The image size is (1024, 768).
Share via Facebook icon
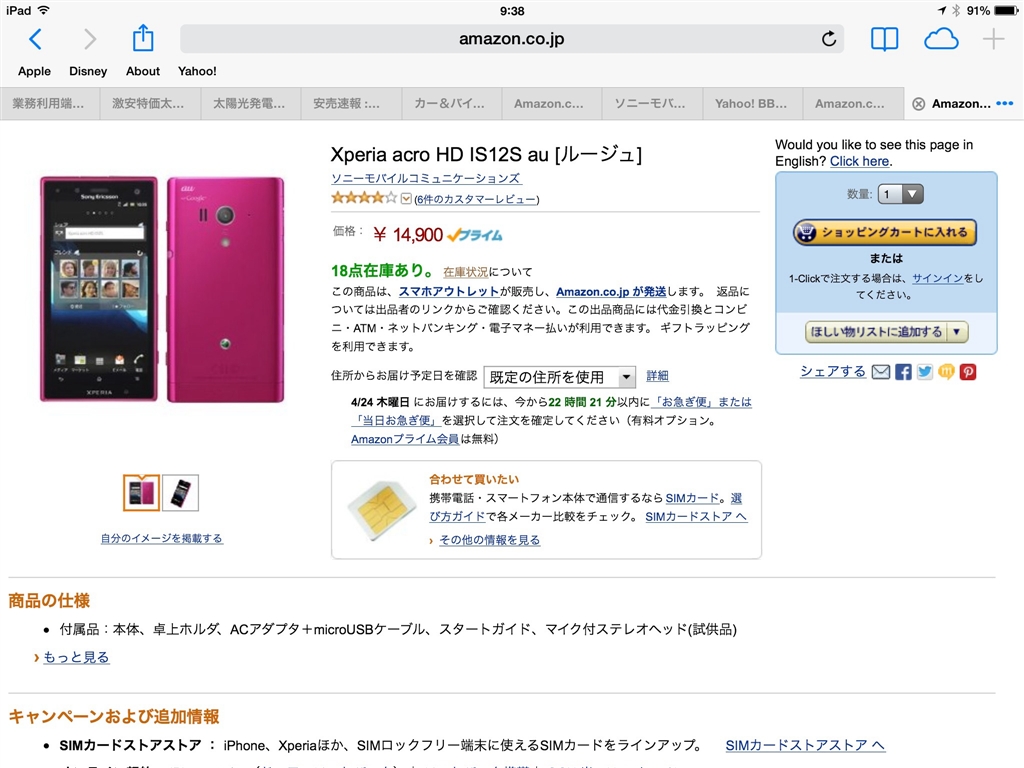903,372
